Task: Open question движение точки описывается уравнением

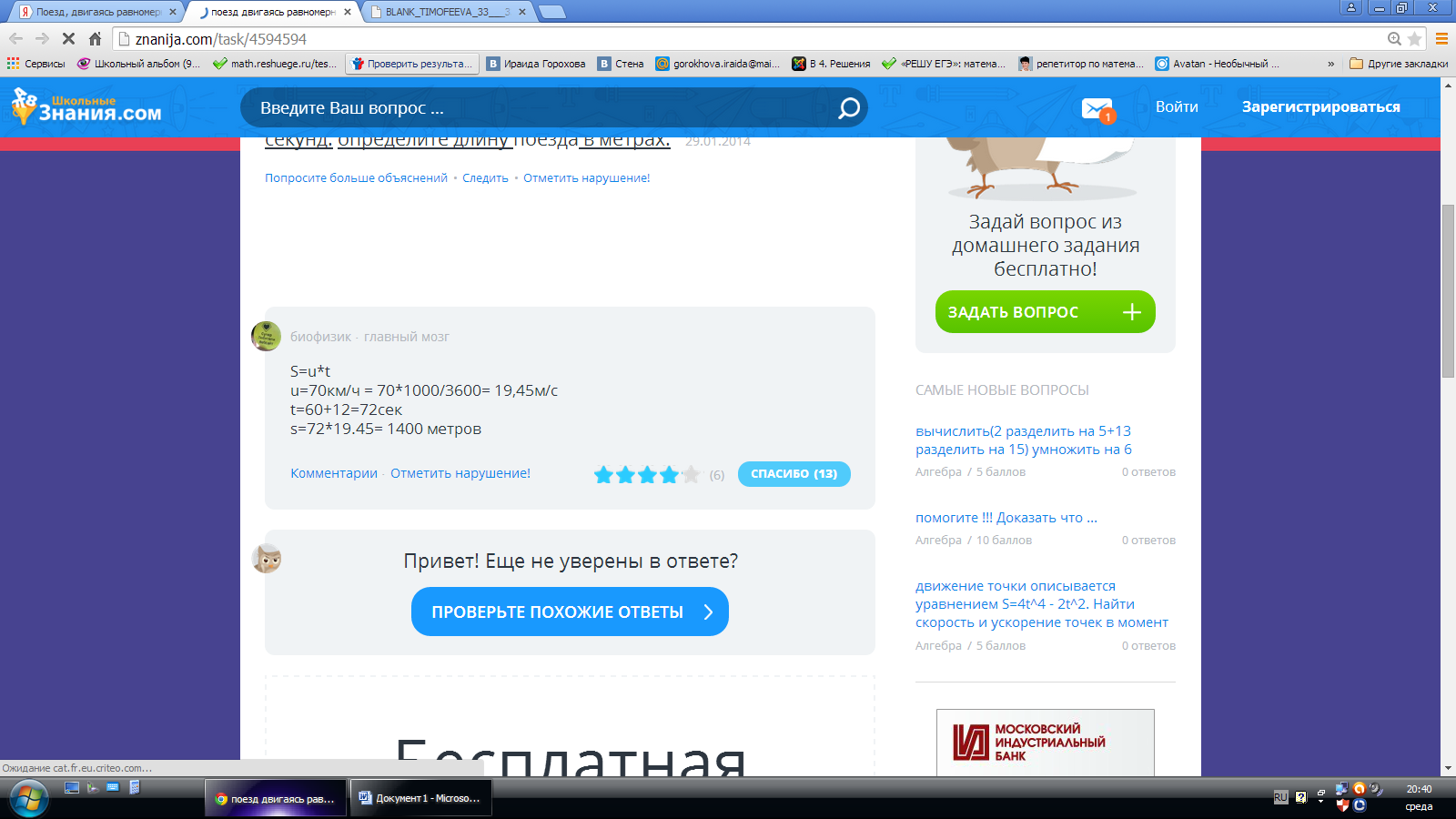Action: [1042, 604]
